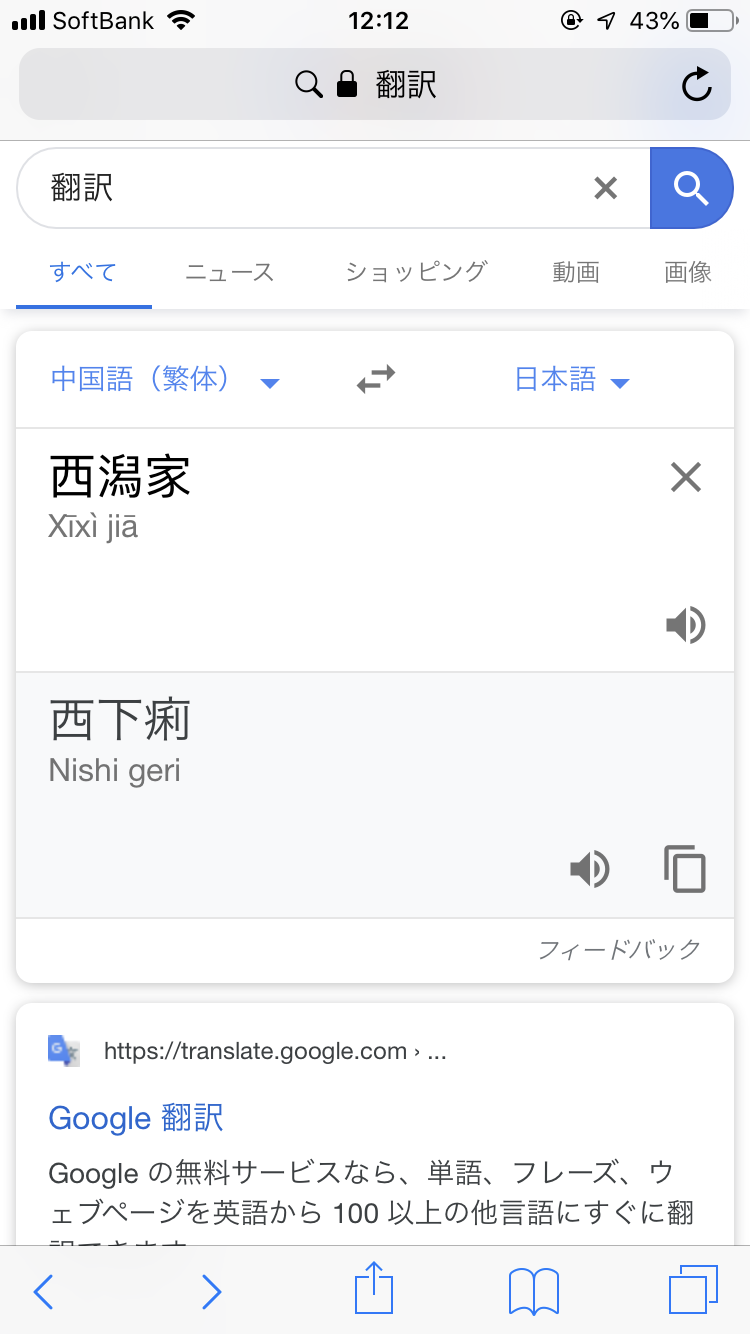Clear the source text 西潟家

coord(686,478)
